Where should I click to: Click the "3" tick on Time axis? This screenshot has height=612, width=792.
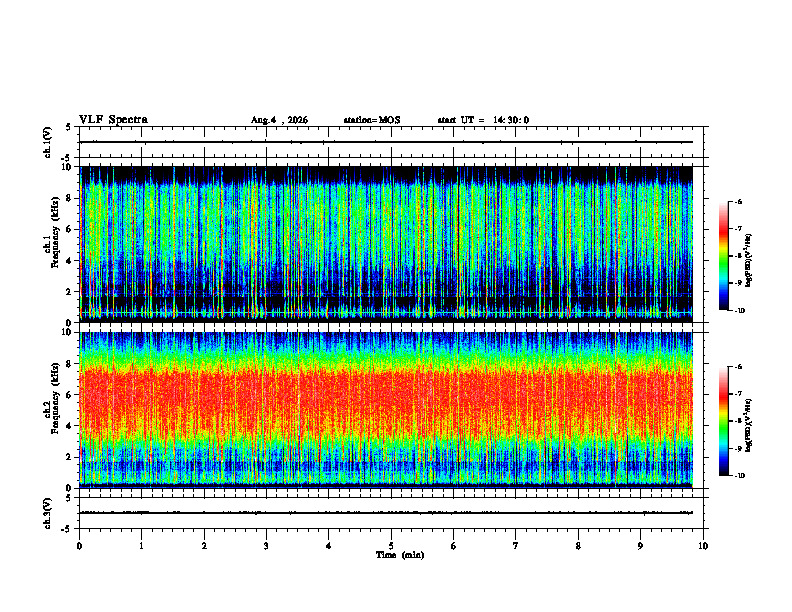(x=266, y=546)
